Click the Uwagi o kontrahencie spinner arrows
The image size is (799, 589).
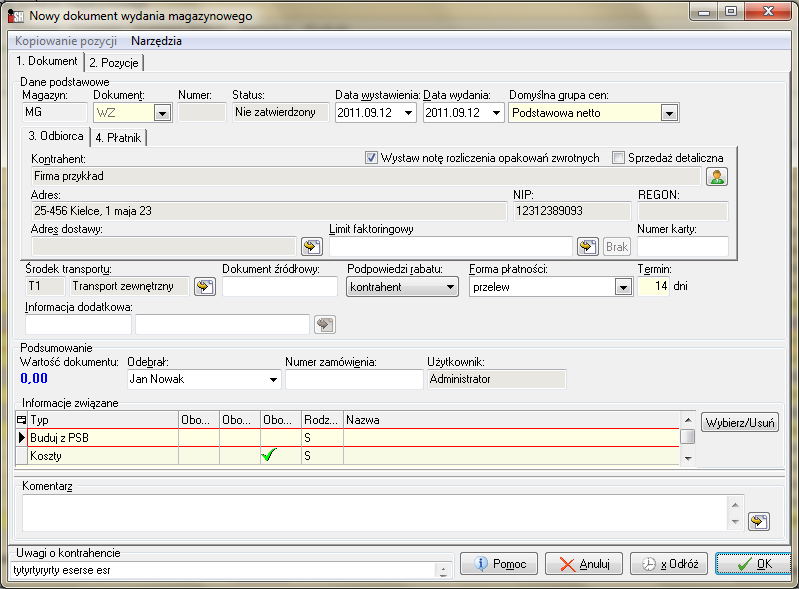[443, 571]
